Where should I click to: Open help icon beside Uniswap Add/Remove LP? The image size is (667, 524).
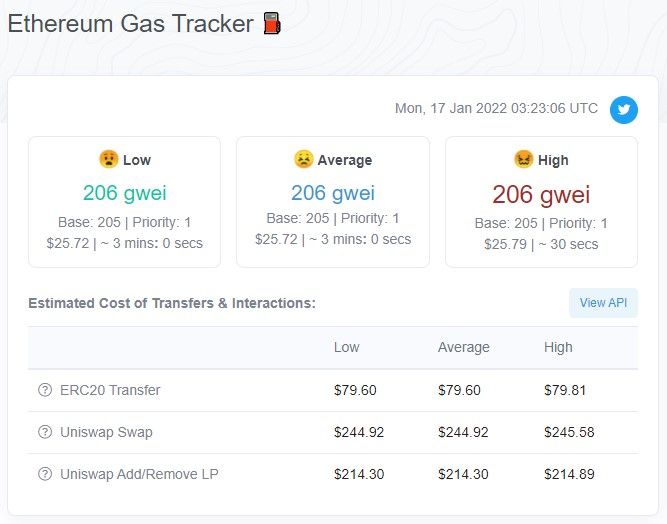(x=45, y=474)
